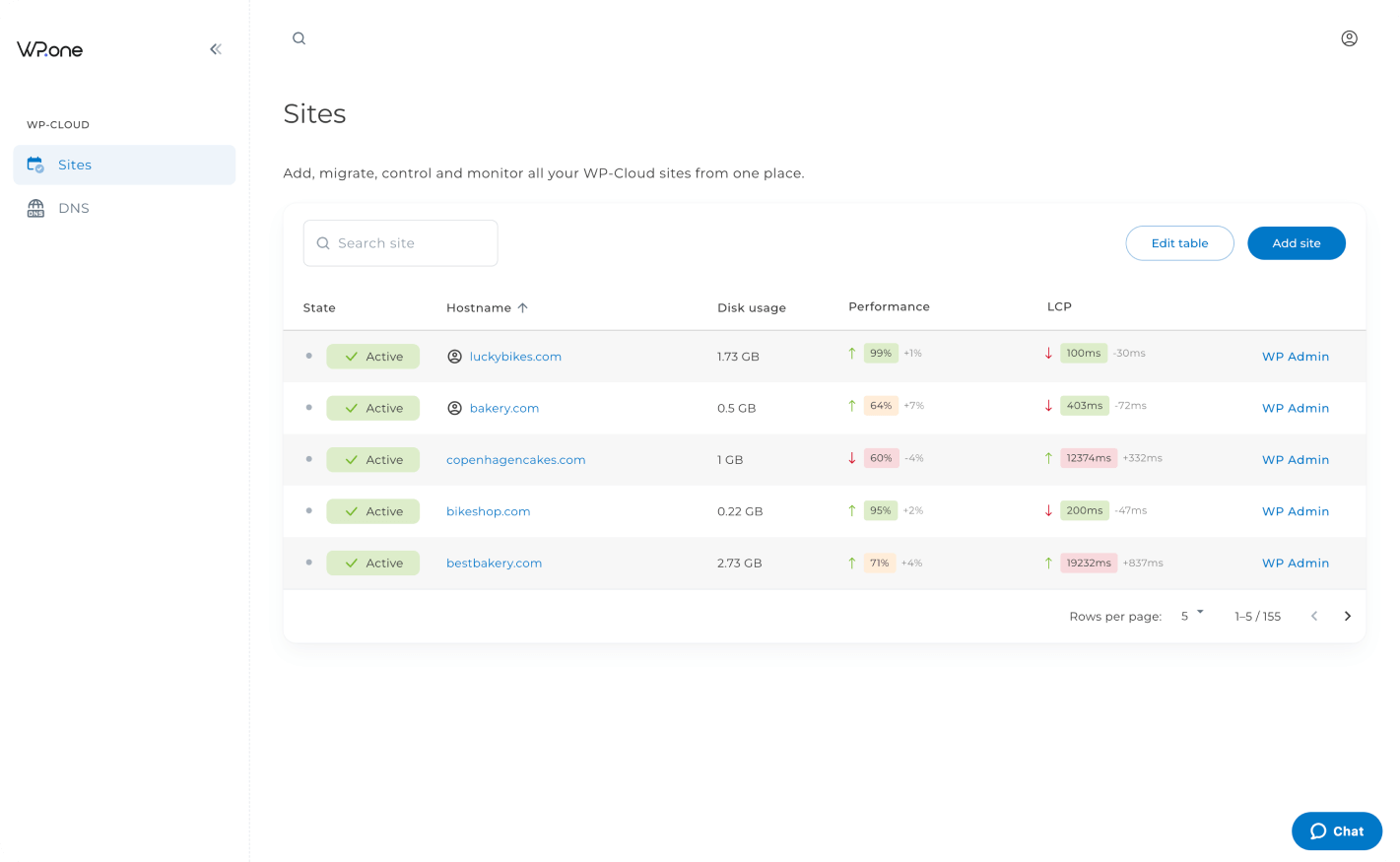Click the Hostname sort arrow icon

point(523,307)
